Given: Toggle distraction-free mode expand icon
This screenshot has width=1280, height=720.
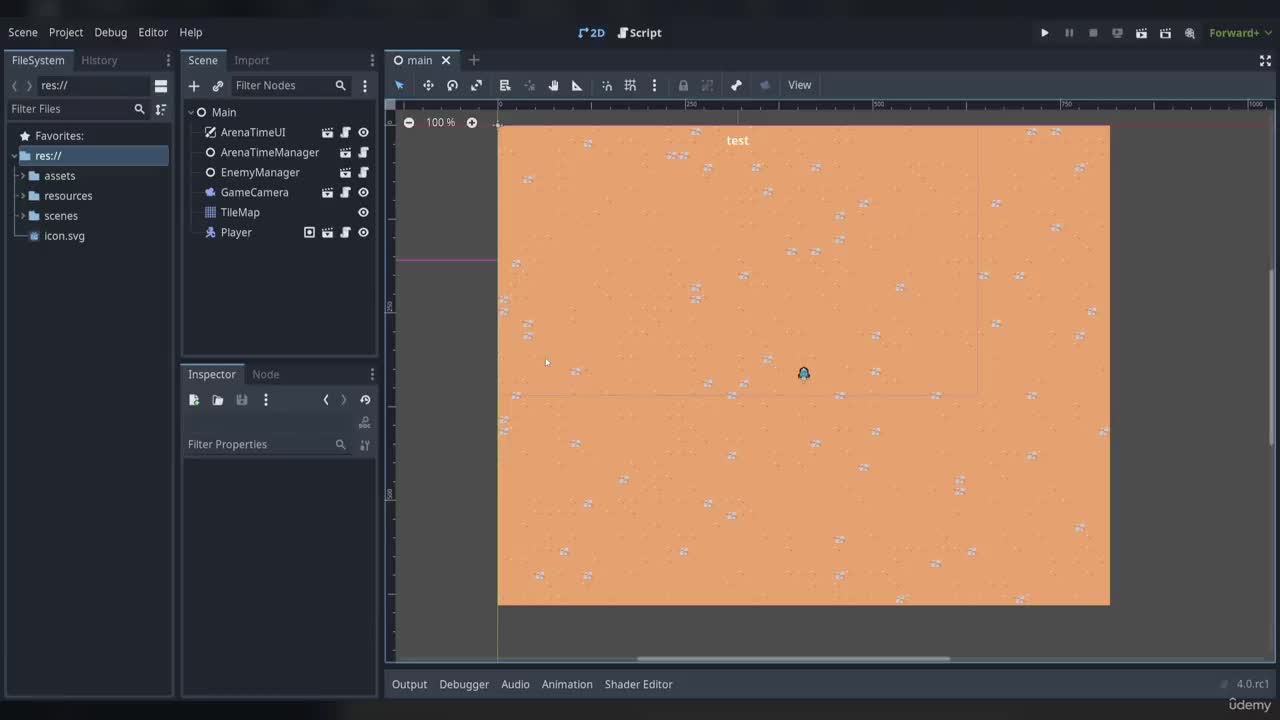Looking at the screenshot, I should point(1265,60).
